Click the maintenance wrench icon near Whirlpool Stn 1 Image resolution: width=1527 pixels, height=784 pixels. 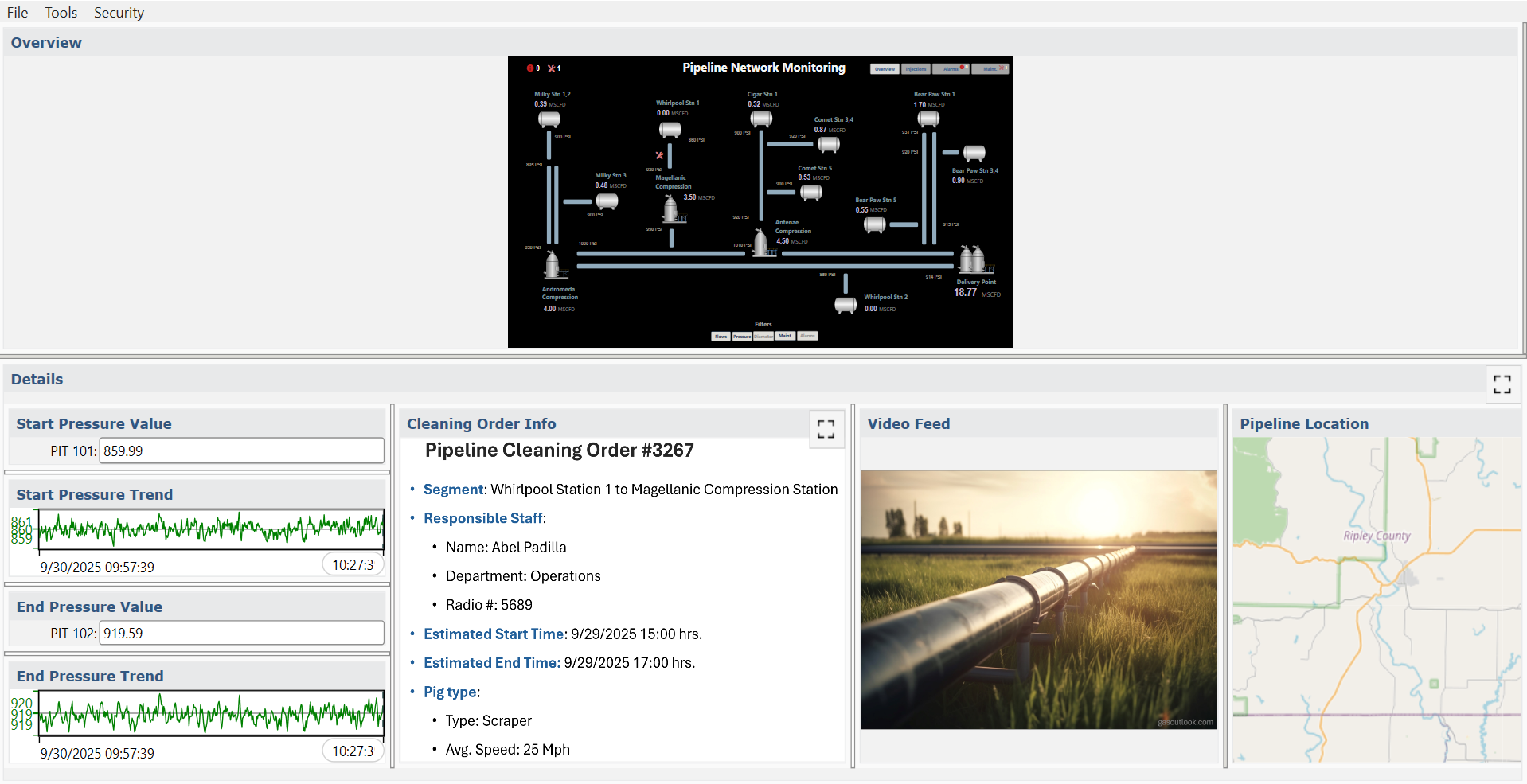pyautogui.click(x=659, y=155)
